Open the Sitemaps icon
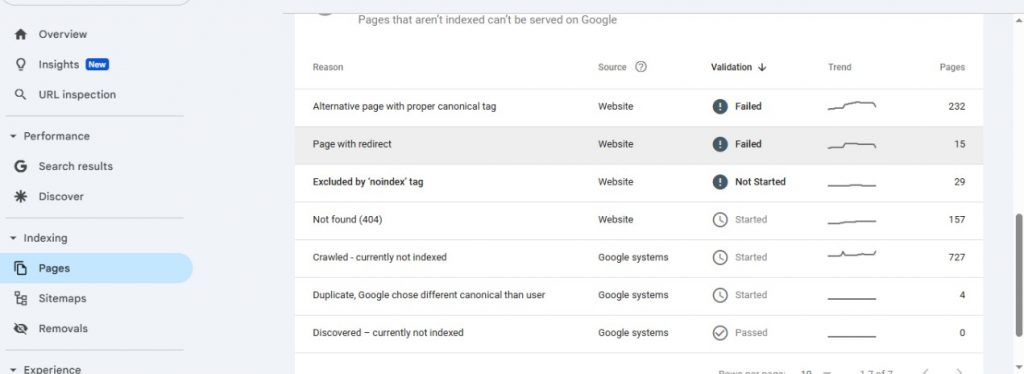 (20, 298)
